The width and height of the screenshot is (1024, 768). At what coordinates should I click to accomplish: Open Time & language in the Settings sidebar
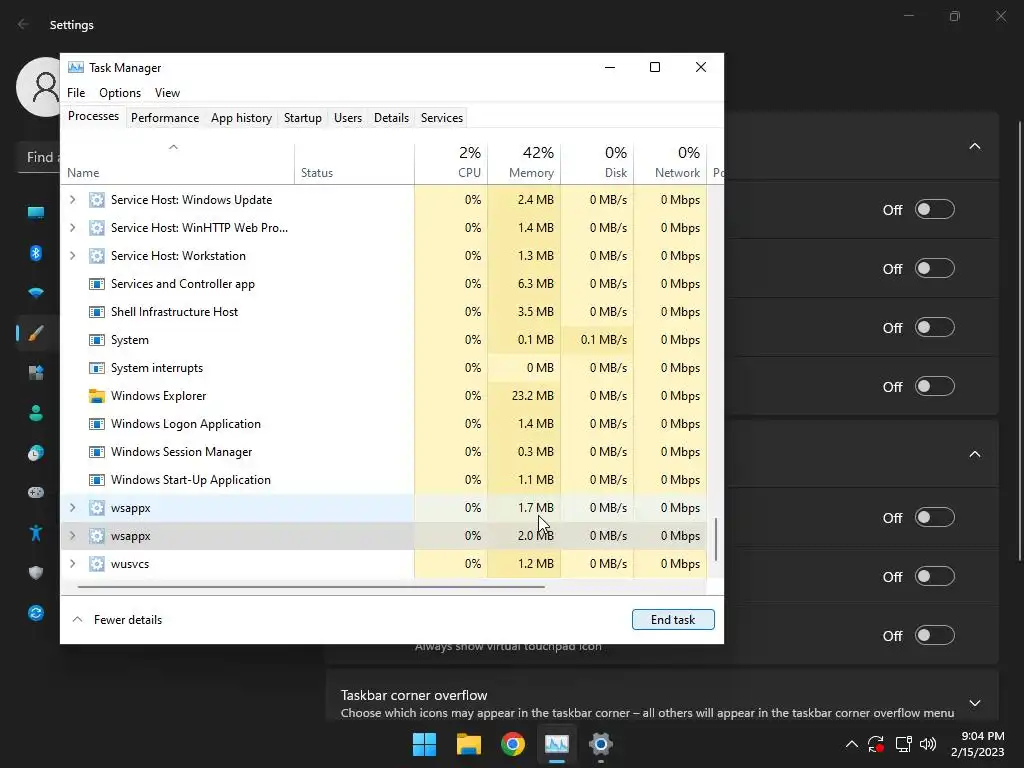(x=36, y=453)
